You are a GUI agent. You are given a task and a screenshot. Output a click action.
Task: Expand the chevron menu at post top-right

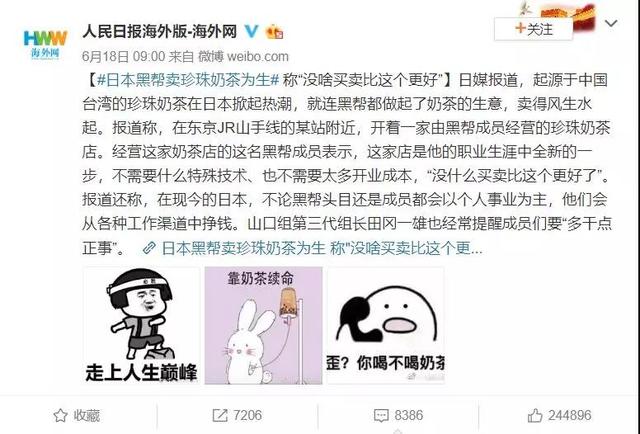click(611, 23)
